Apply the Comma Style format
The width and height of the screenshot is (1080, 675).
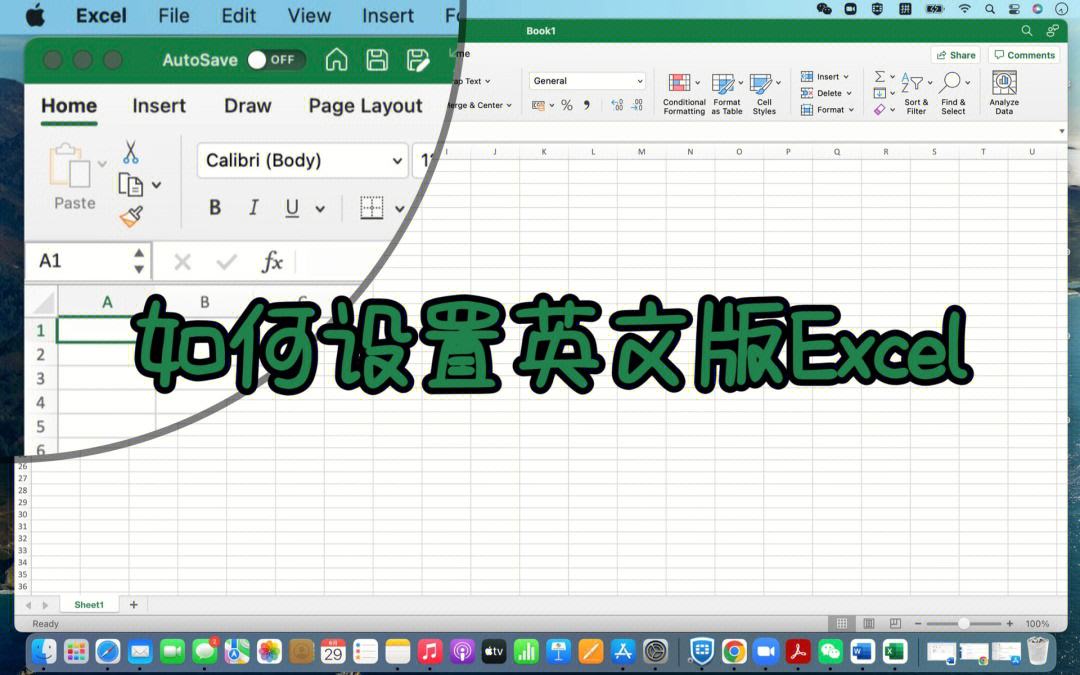click(587, 105)
